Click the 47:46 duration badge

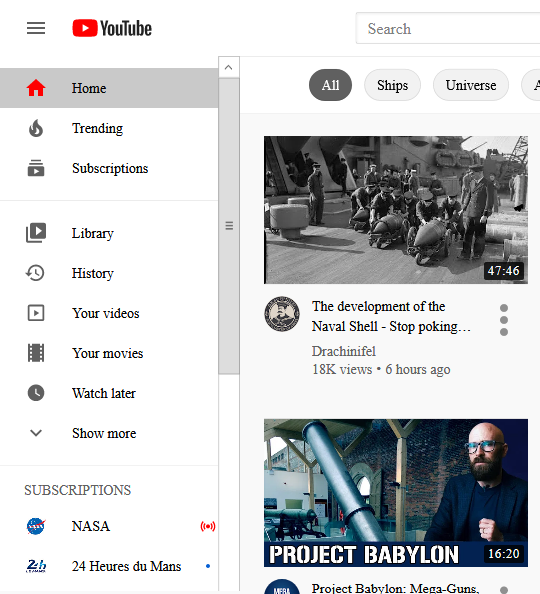504,270
